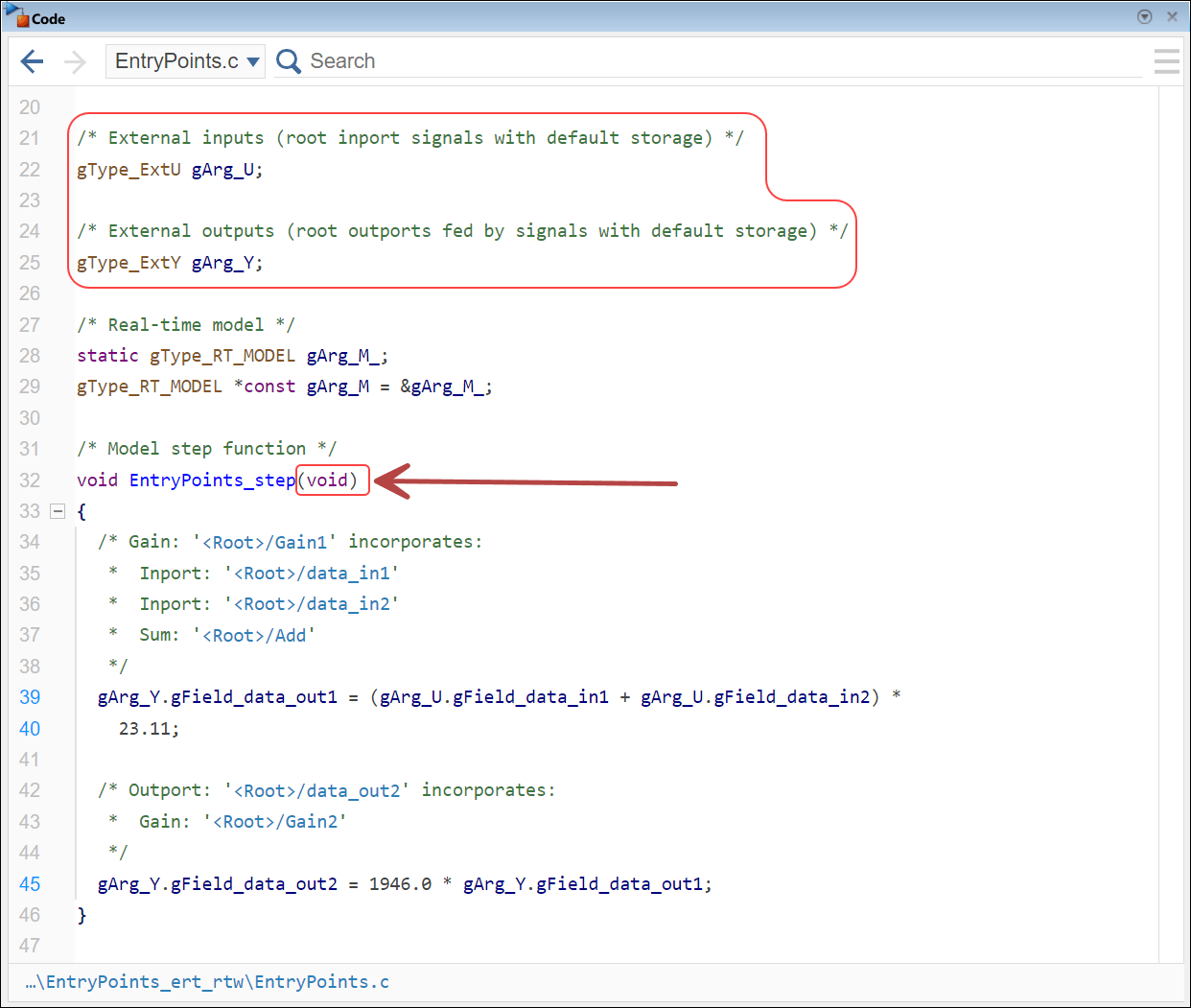
Task: Select the gType_ExtU type name
Action: [x=128, y=169]
